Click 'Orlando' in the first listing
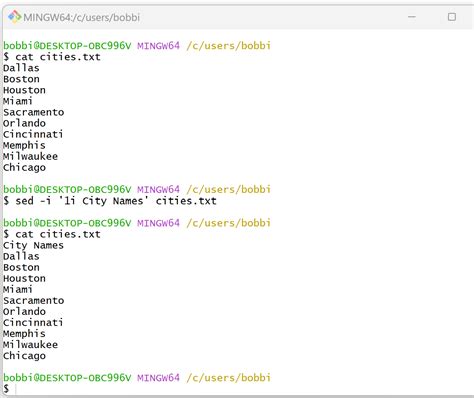The image size is (474, 398). (24, 123)
